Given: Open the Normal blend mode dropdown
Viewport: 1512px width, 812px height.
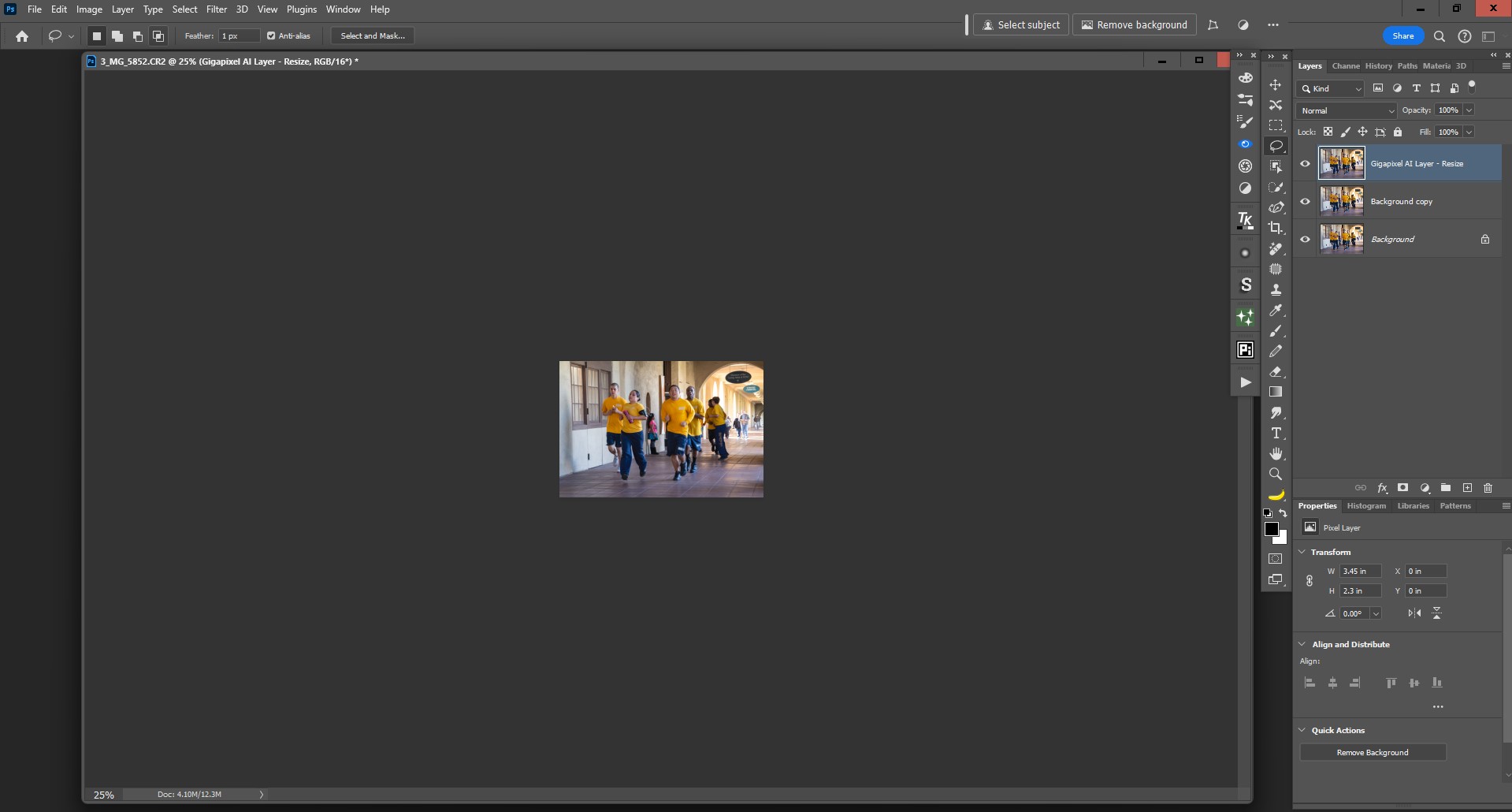Looking at the screenshot, I should (x=1346, y=110).
